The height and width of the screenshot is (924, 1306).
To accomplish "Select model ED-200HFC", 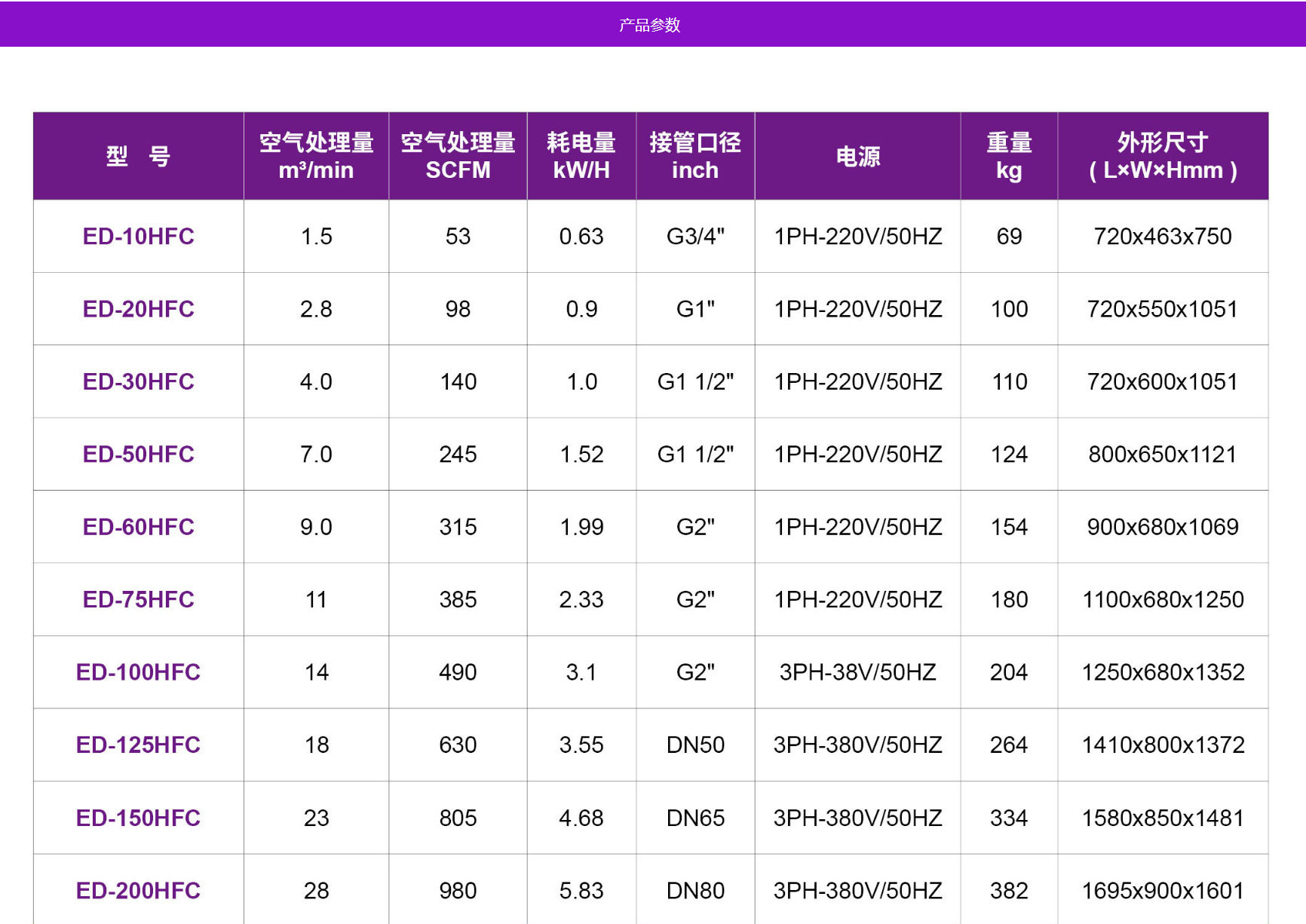I will point(138,891).
